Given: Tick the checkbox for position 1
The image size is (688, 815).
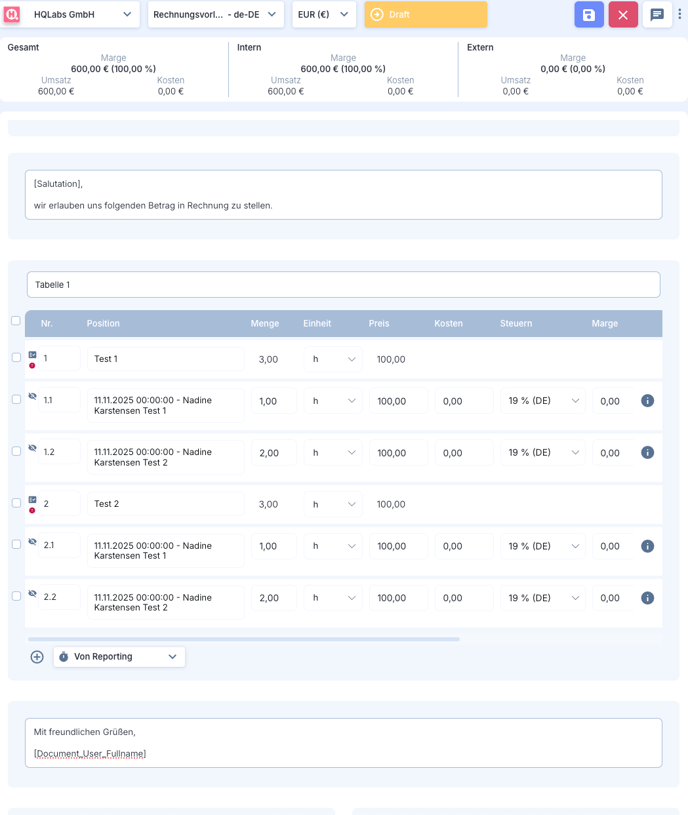Looking at the screenshot, I should tap(16, 357).
